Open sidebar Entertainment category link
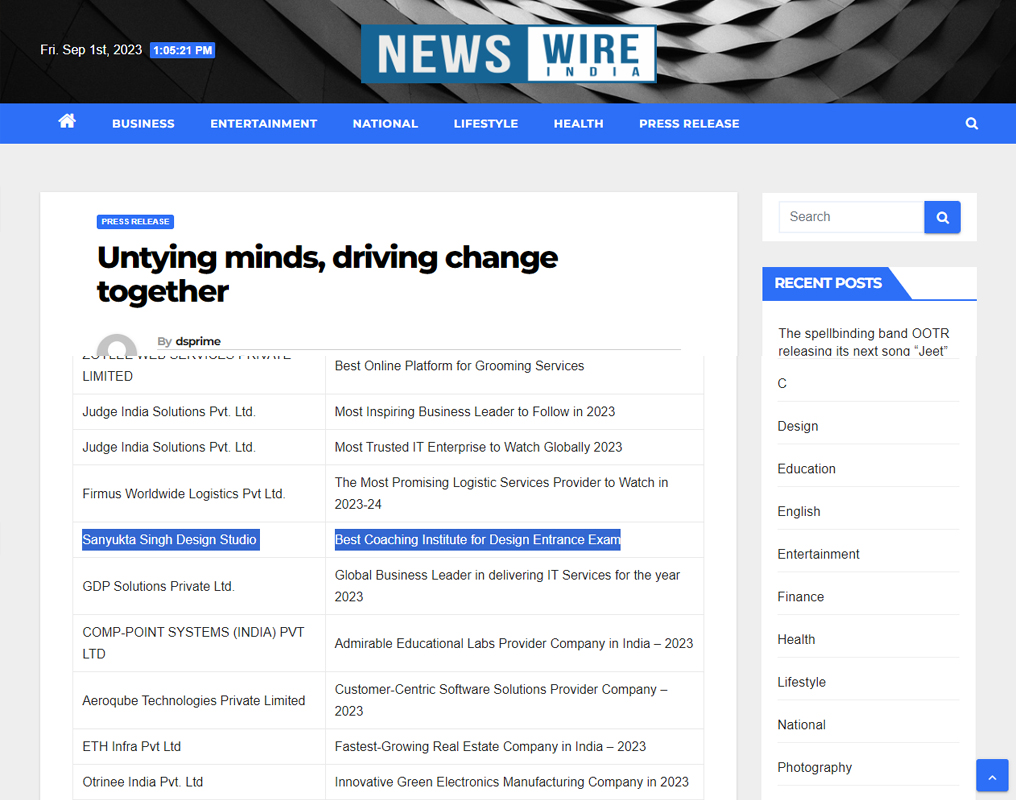 coord(818,554)
